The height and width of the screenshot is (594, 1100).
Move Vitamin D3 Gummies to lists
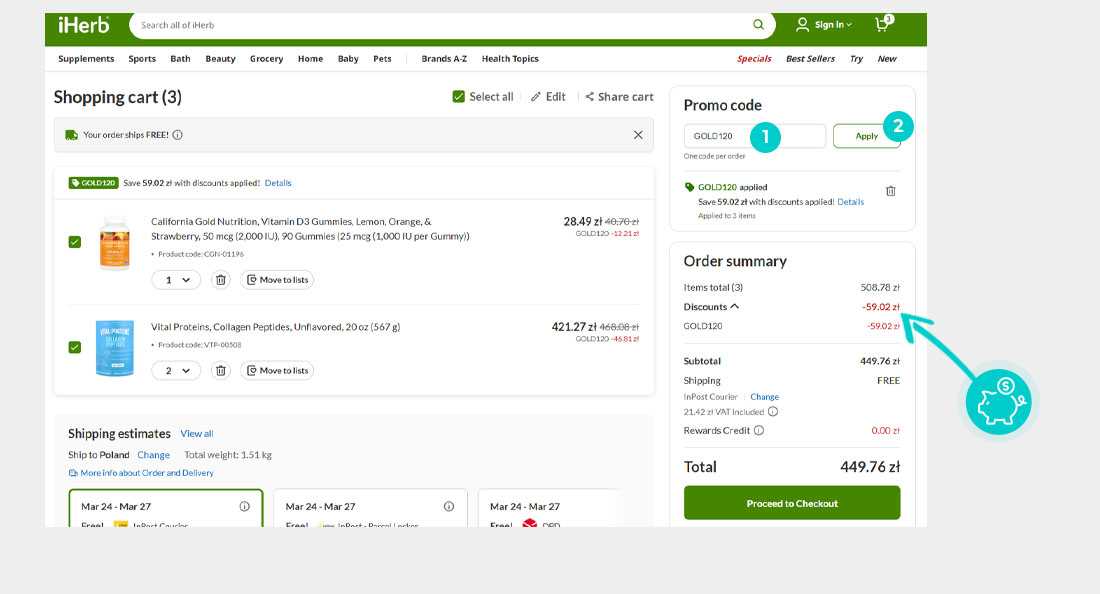(x=277, y=280)
